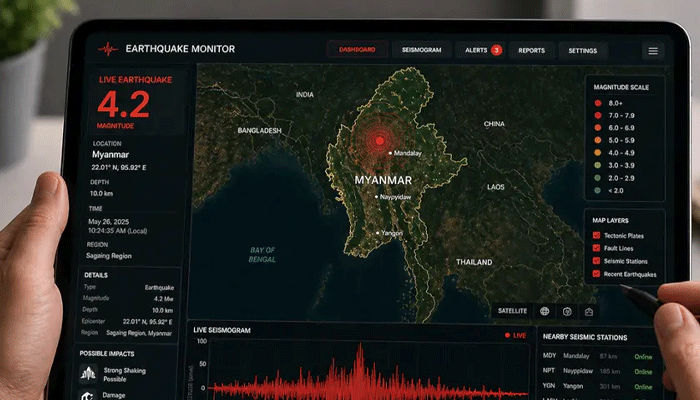Click the red alerts count badge

pos(496,50)
